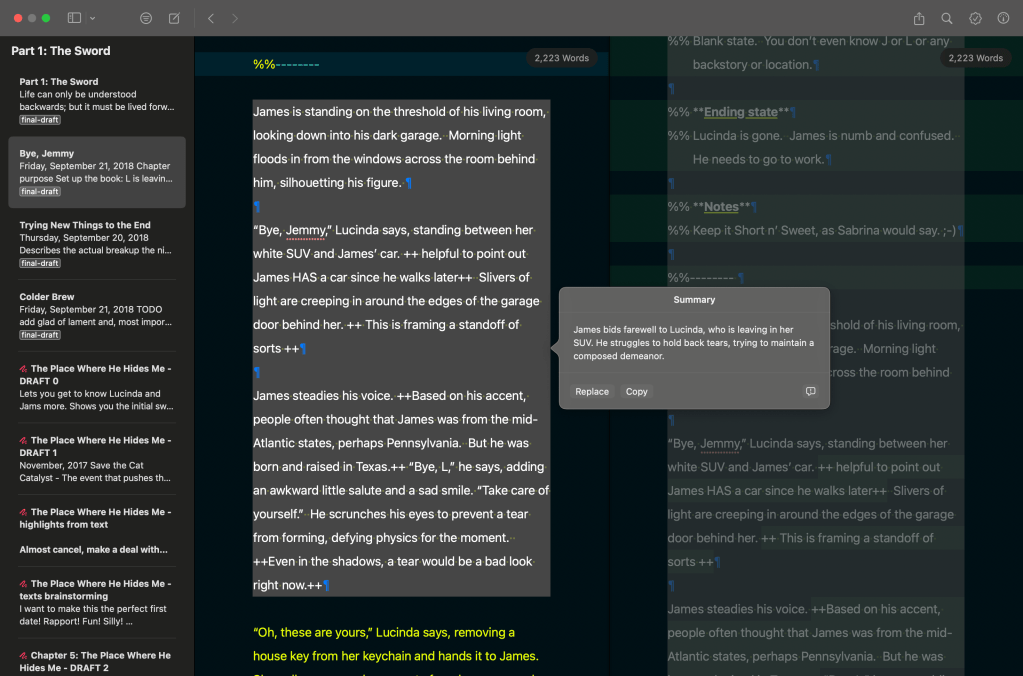Click the left editor's 2,223 Words counter

click(x=562, y=58)
